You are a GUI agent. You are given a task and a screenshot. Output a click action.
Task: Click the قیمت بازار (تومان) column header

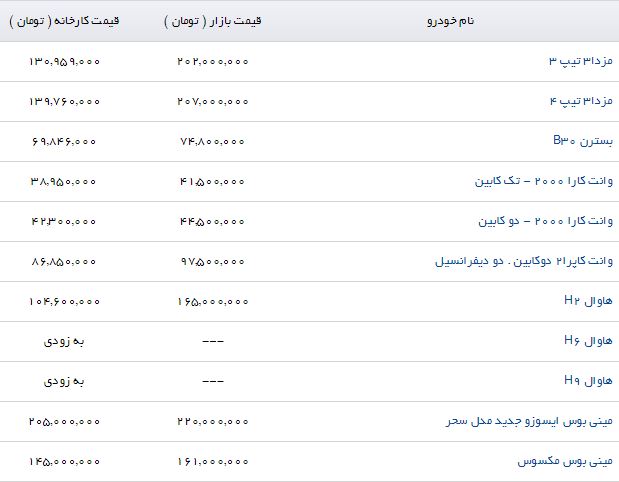(x=213, y=21)
